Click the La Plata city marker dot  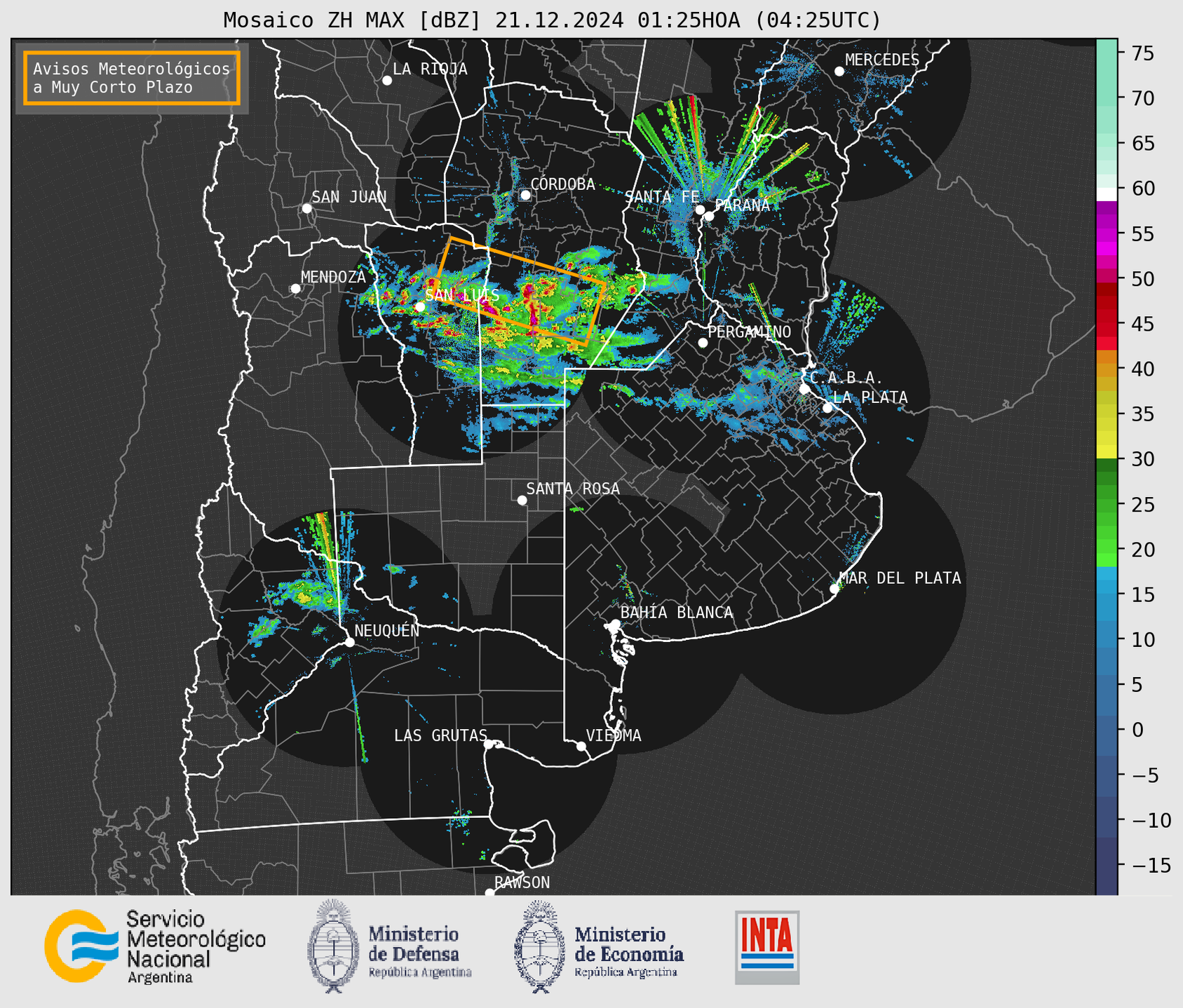point(827,408)
